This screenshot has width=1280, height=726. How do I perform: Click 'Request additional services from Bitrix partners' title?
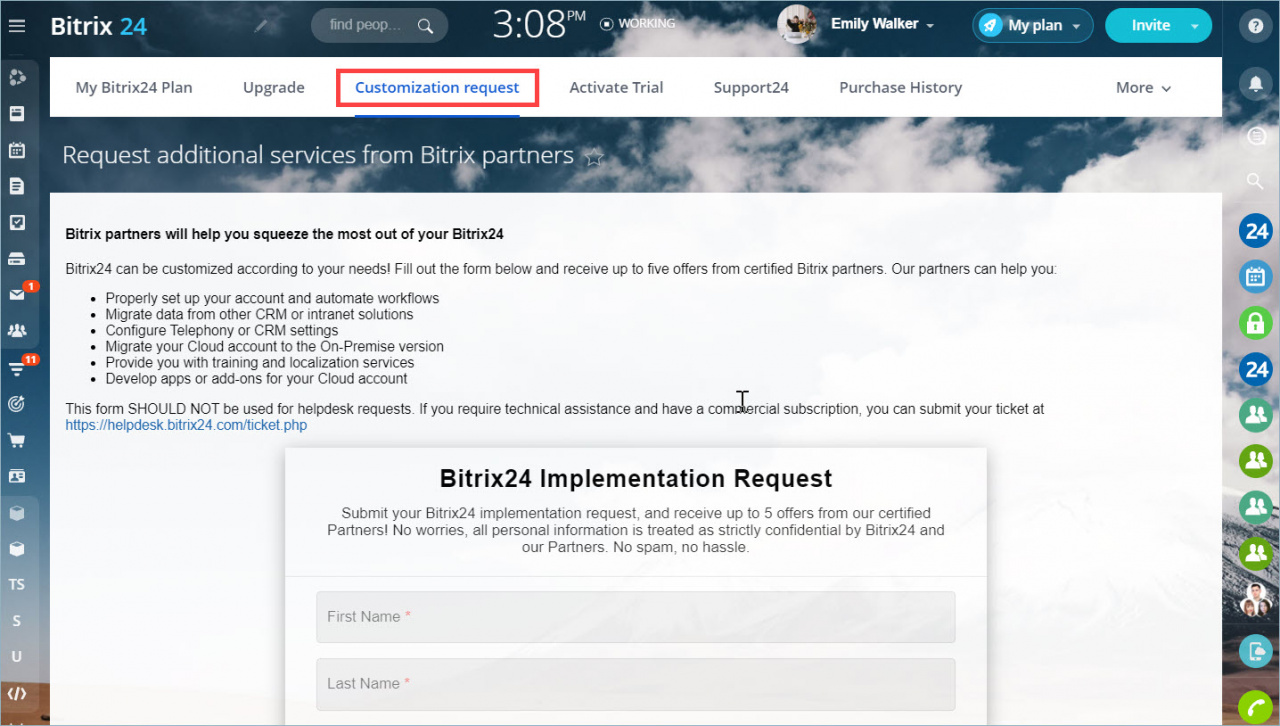(318, 156)
